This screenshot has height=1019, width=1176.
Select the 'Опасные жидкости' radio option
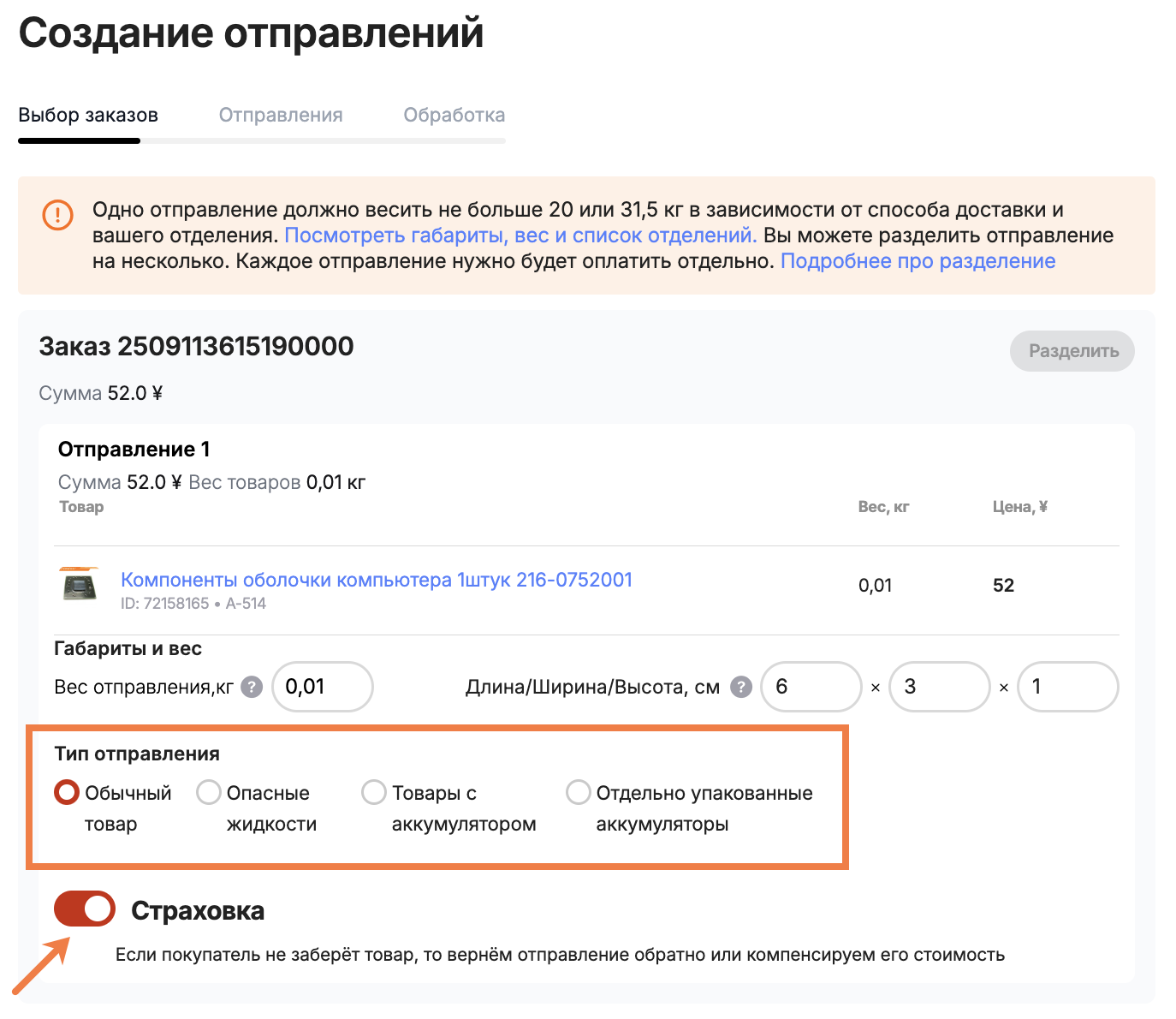point(209,793)
